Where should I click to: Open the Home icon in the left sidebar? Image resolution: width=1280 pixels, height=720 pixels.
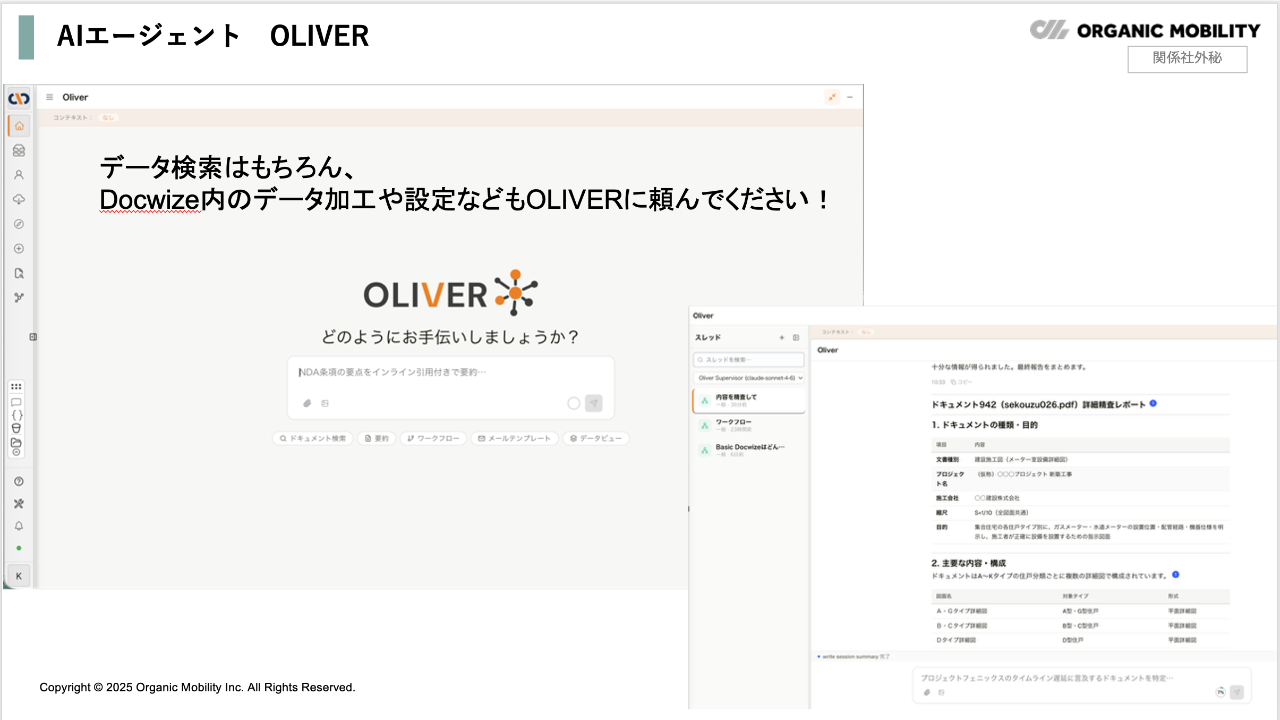pyautogui.click(x=18, y=126)
